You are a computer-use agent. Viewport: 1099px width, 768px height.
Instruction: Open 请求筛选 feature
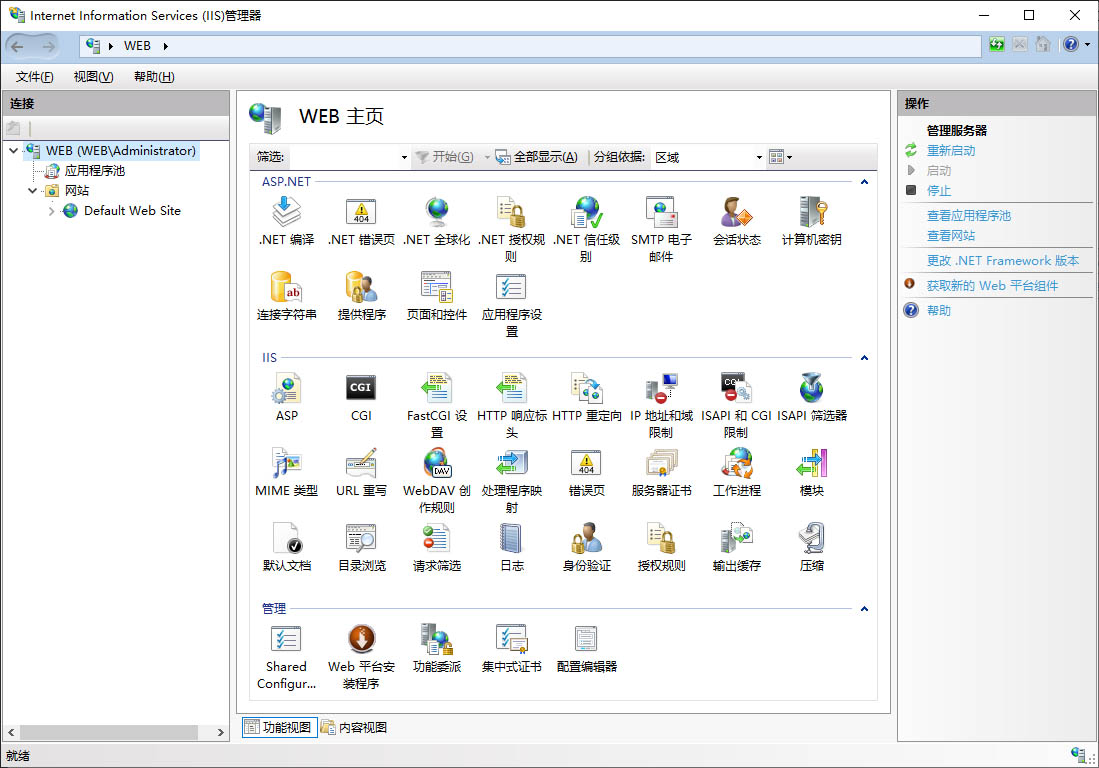tap(437, 547)
